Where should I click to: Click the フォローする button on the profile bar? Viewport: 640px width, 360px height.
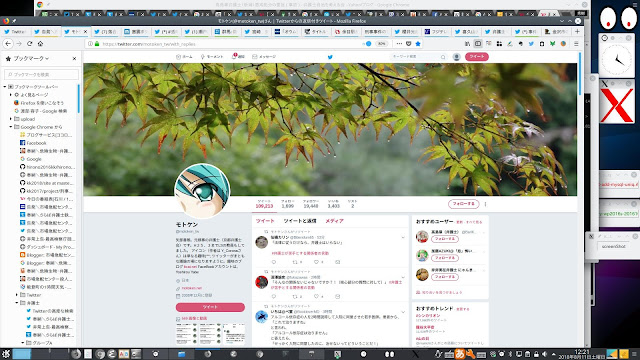464,204
